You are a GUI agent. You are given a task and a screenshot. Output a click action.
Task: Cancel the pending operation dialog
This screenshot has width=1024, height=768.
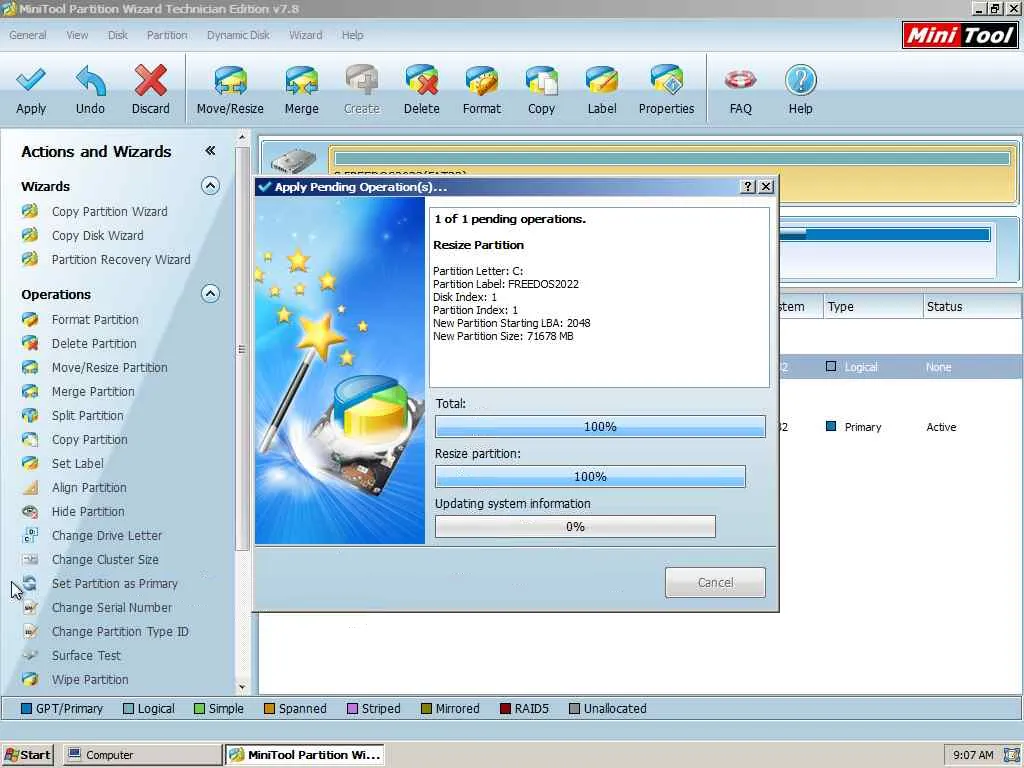tap(715, 583)
